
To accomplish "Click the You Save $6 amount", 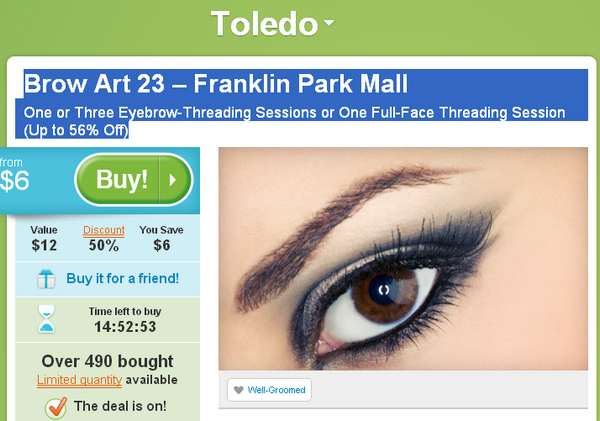I will point(161,245).
